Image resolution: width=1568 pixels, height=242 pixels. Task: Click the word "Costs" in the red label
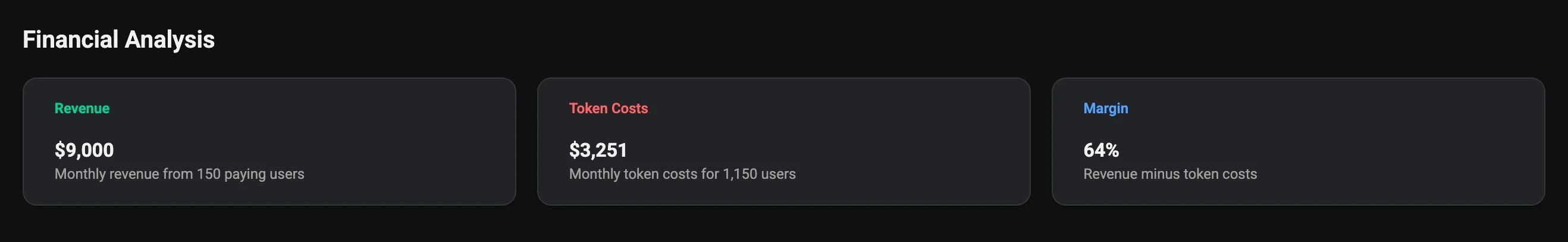pyautogui.click(x=629, y=108)
